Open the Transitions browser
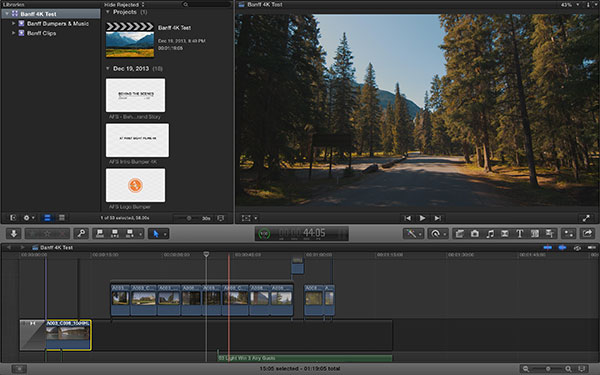 point(505,233)
